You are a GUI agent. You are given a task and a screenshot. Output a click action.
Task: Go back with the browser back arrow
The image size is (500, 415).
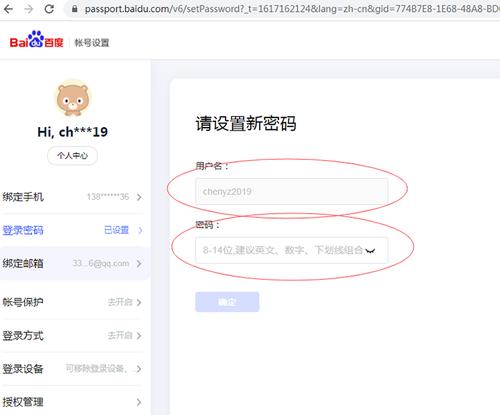[8, 9]
